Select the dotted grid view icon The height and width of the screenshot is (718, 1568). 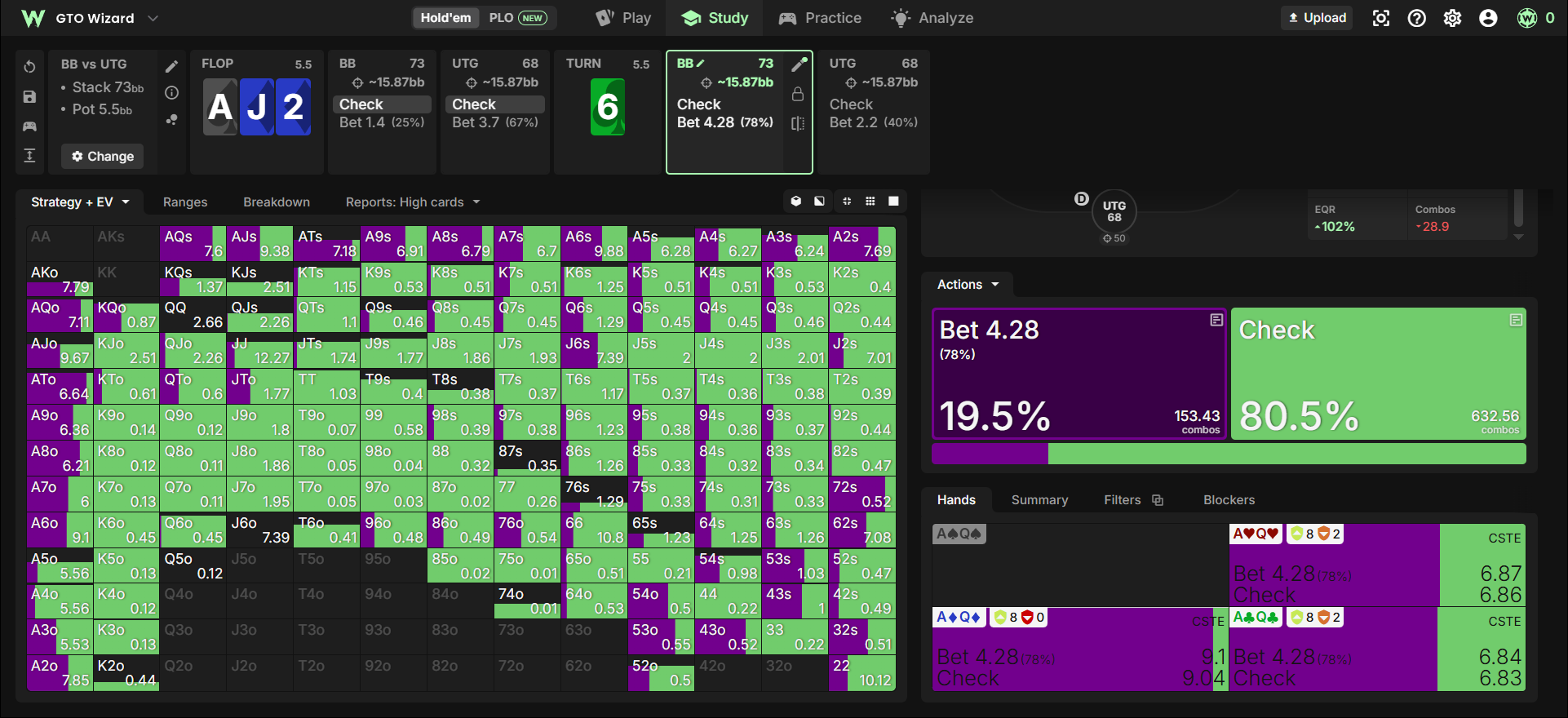pyautogui.click(x=870, y=201)
